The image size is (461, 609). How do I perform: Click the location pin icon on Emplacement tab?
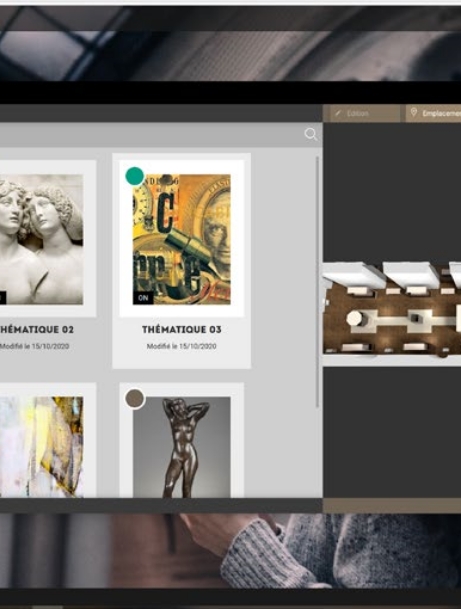pos(414,113)
